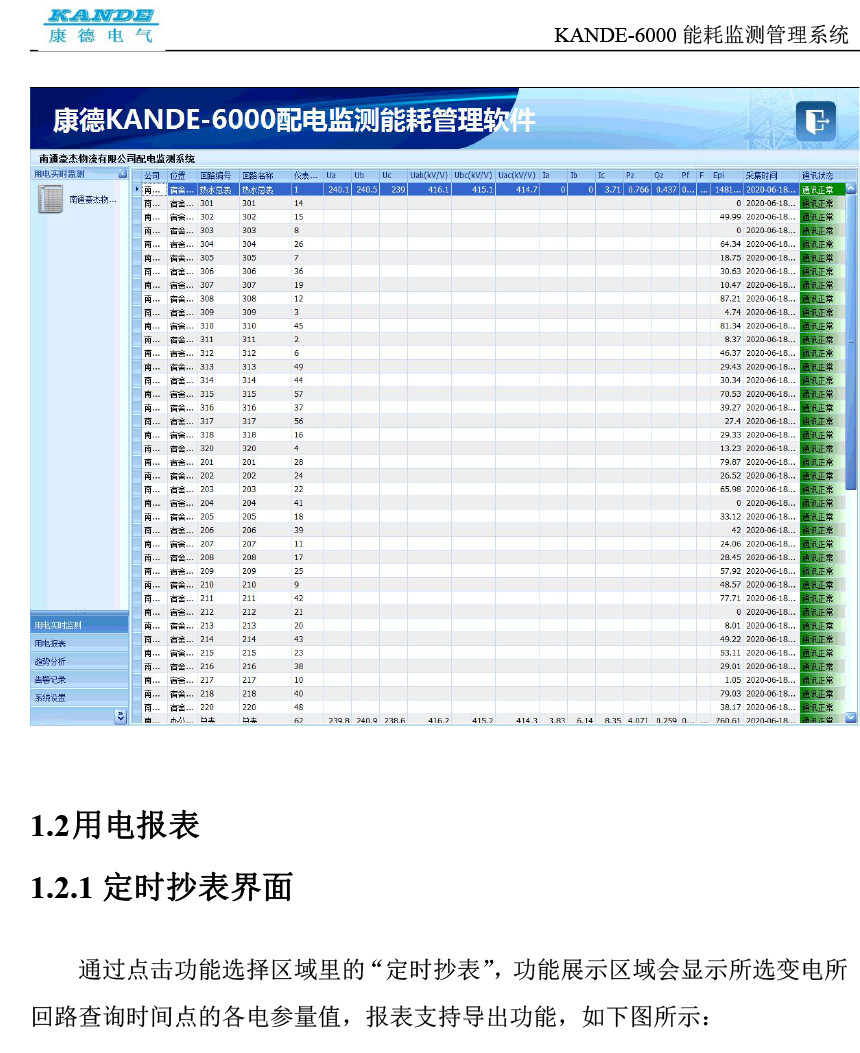Sort by the 回路名称 column header

click(265, 175)
